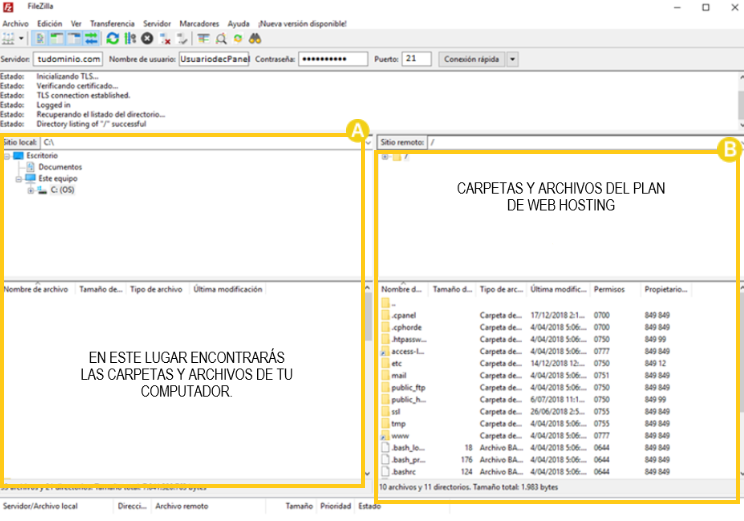Click the Nombre de usuario field
This screenshot has height=521, width=744.
pos(214,59)
